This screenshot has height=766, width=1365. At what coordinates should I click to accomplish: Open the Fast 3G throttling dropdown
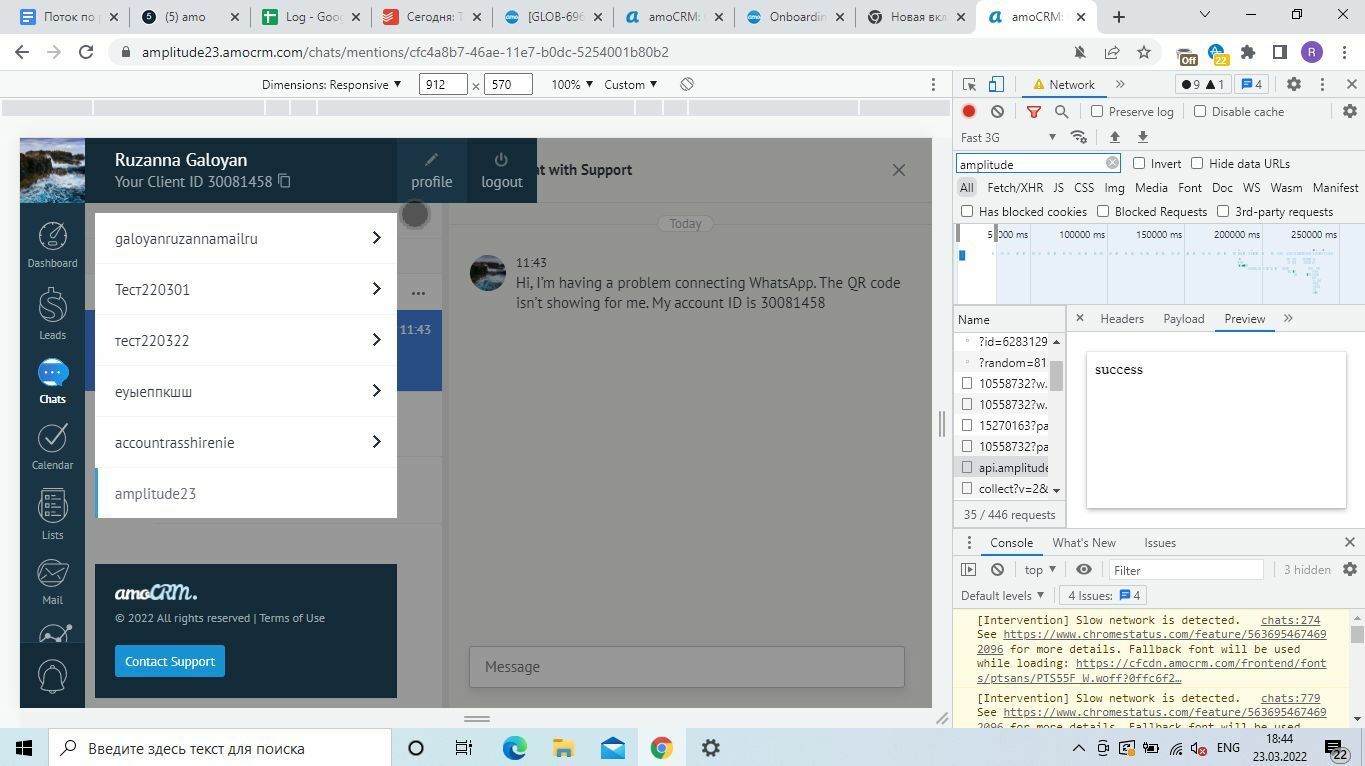1008,137
